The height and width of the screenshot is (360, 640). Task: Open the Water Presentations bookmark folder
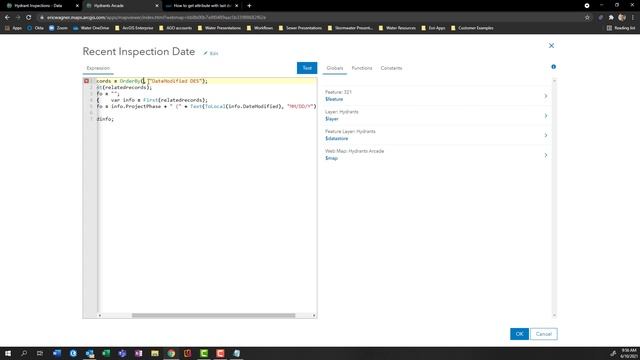(x=219, y=28)
